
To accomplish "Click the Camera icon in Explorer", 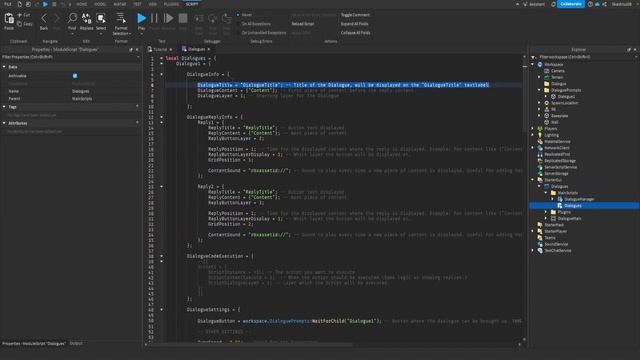I will tap(547, 71).
